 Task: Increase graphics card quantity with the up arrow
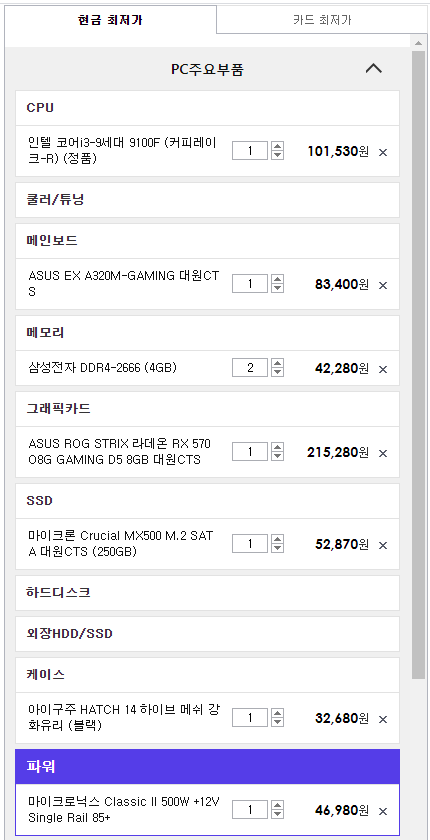click(x=277, y=447)
